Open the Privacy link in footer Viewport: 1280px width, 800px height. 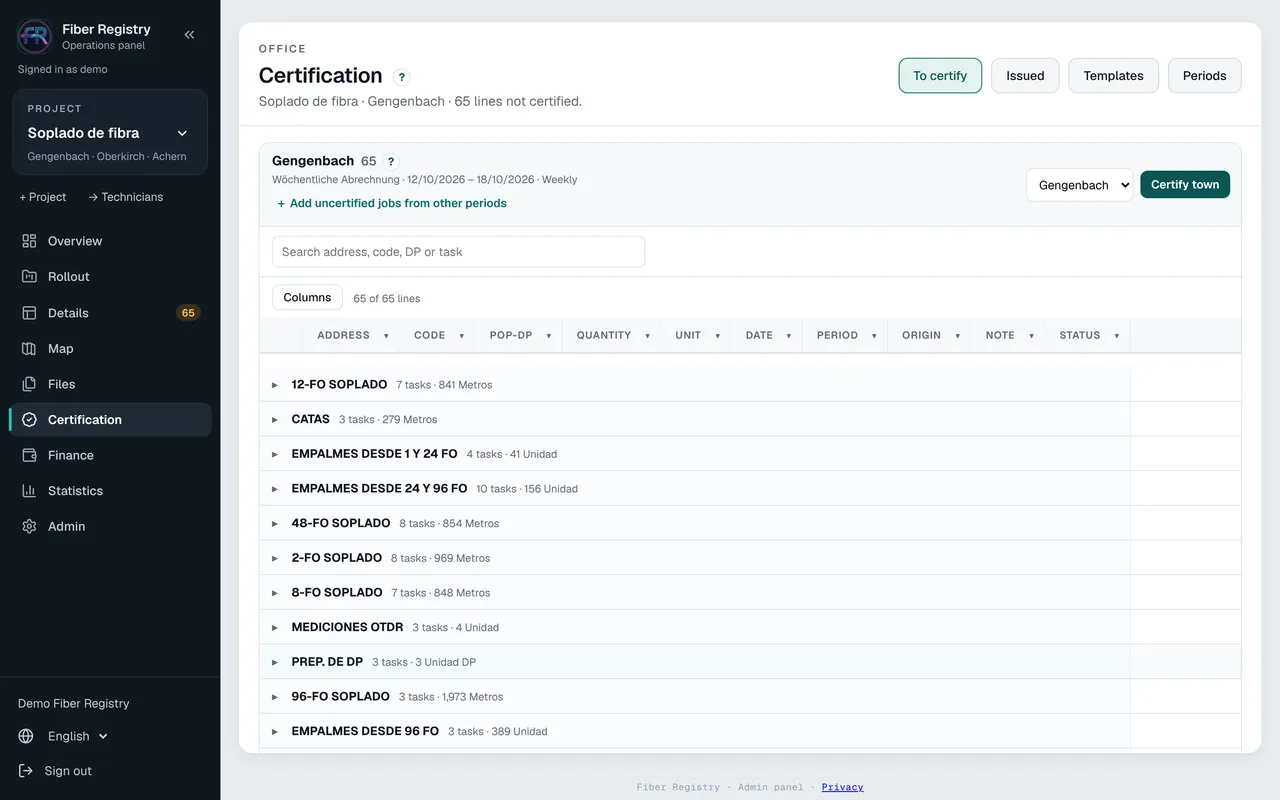(x=842, y=787)
